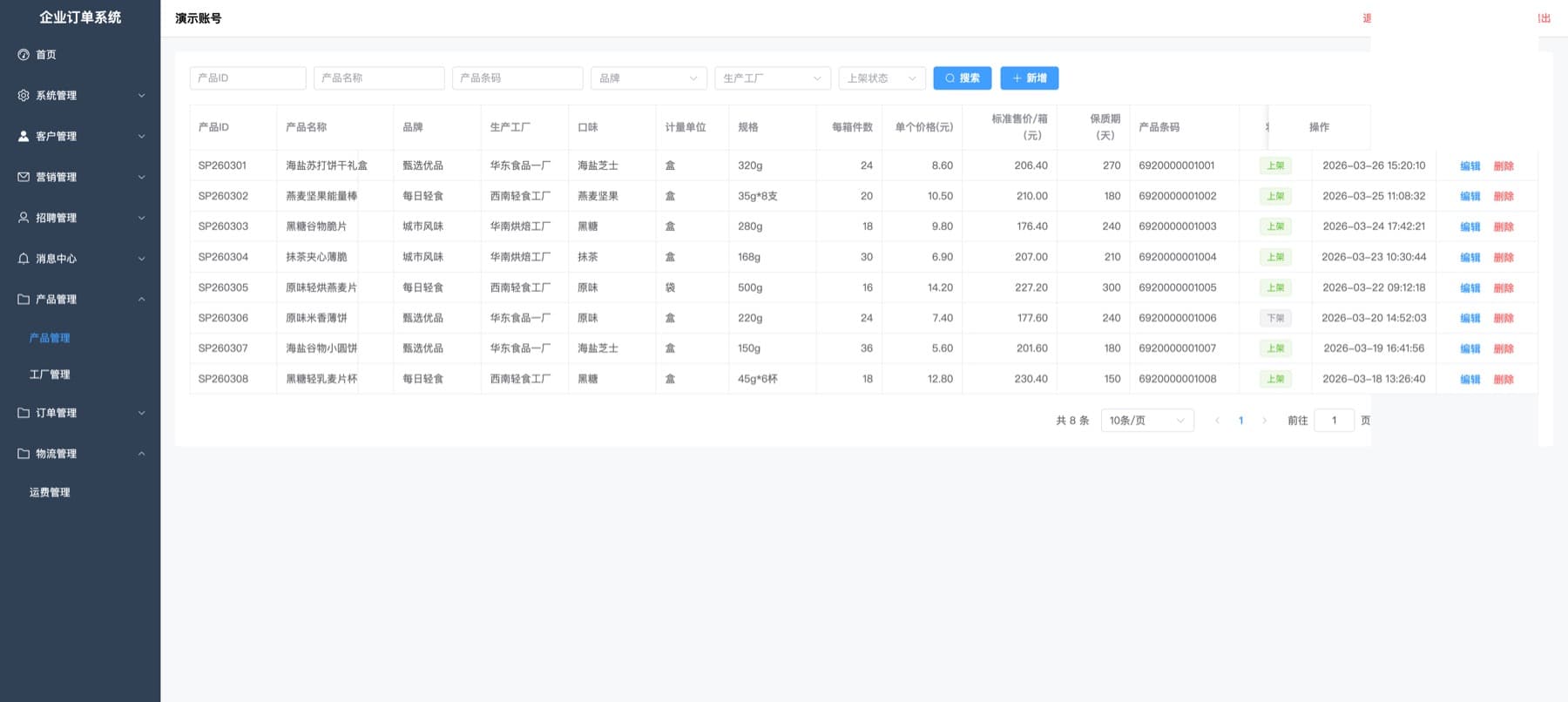1568x702 pixels.
Task: Edit product SP260302 via 编辑 link
Action: tap(1470, 197)
